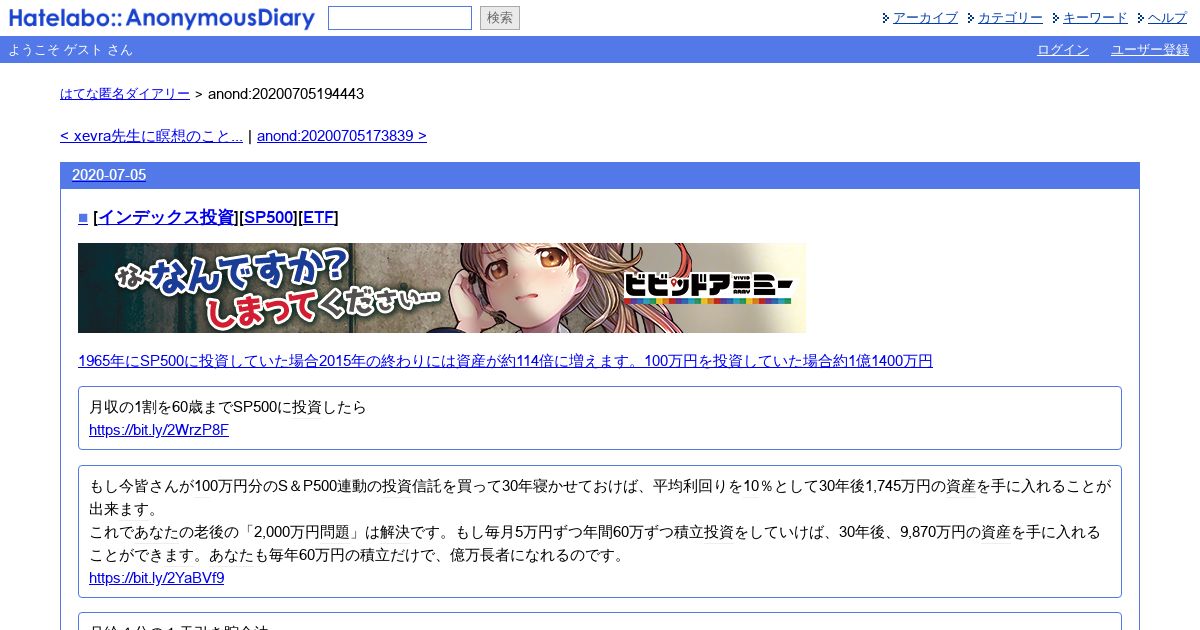This screenshot has width=1200, height=630.
Task: Click the arrow icon beside ヘルプ
Action: tap(1141, 18)
